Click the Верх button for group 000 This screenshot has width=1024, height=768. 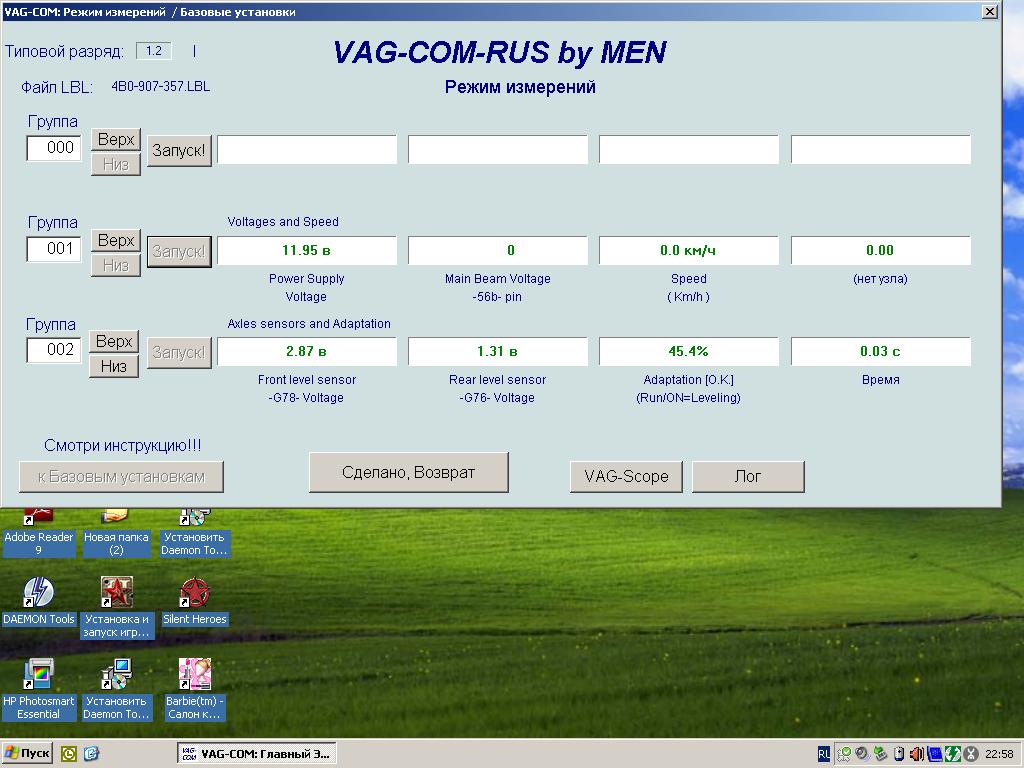tap(116, 139)
